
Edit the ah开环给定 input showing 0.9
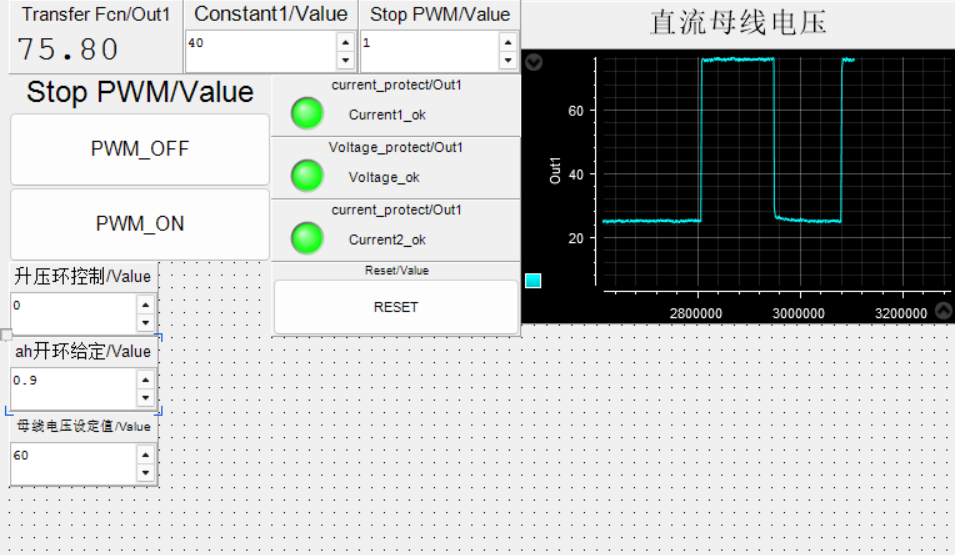pyautogui.click(x=74, y=389)
